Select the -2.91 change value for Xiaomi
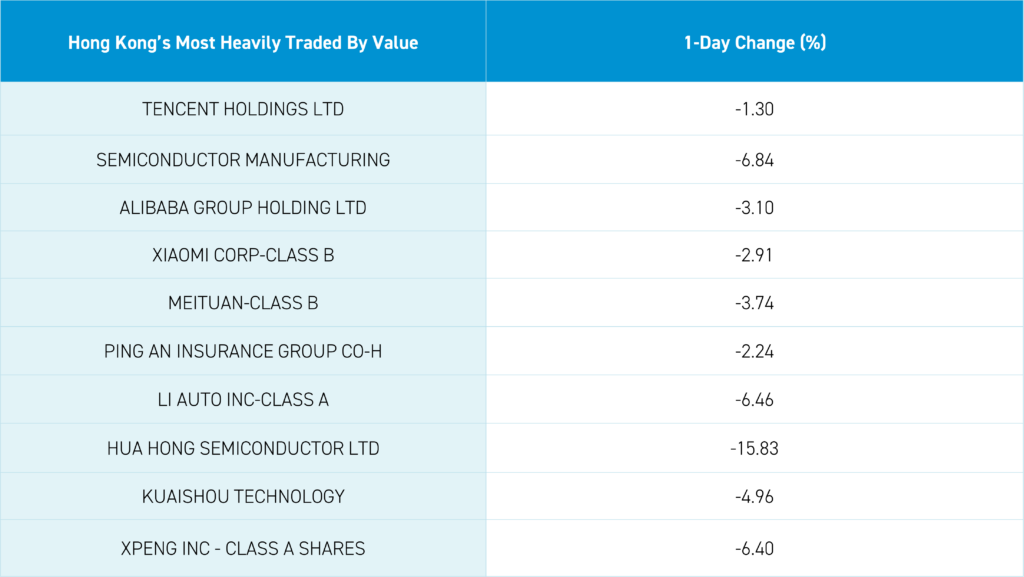Screen dimensions: 1024x577 (x=754, y=255)
